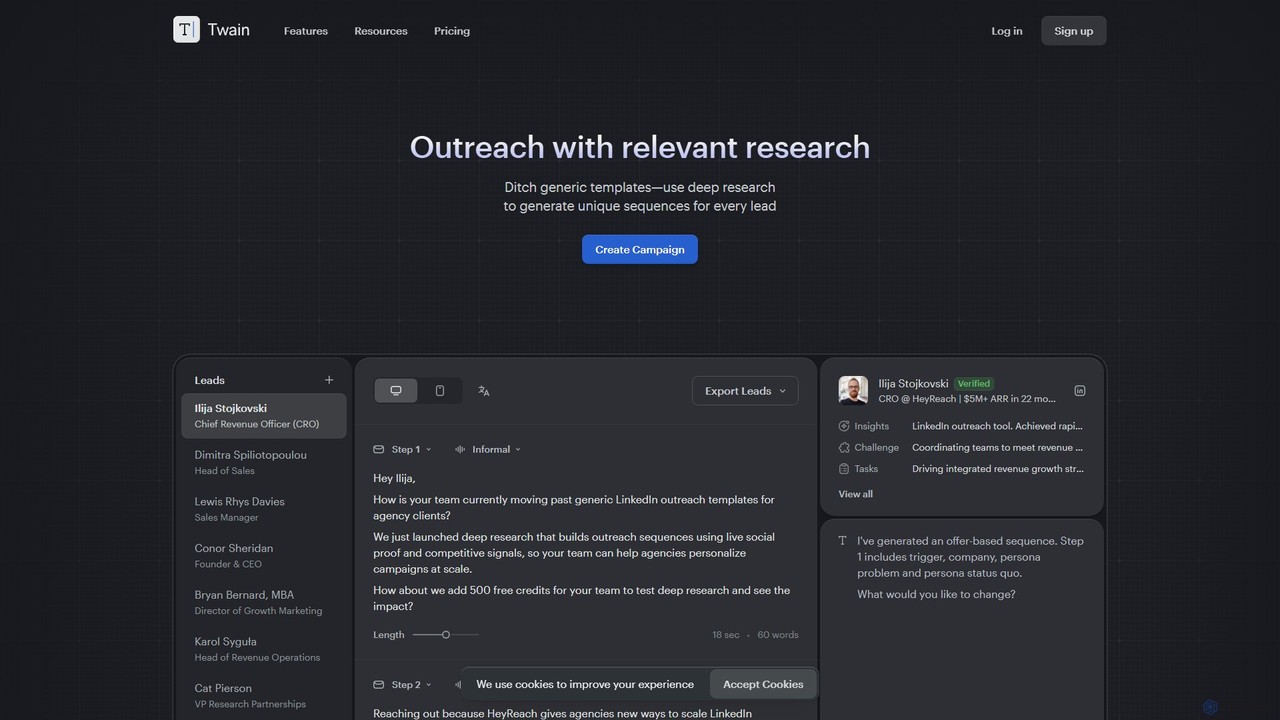Click the Challenge row icon
Screen dimensions: 1280x720
pos(844,447)
